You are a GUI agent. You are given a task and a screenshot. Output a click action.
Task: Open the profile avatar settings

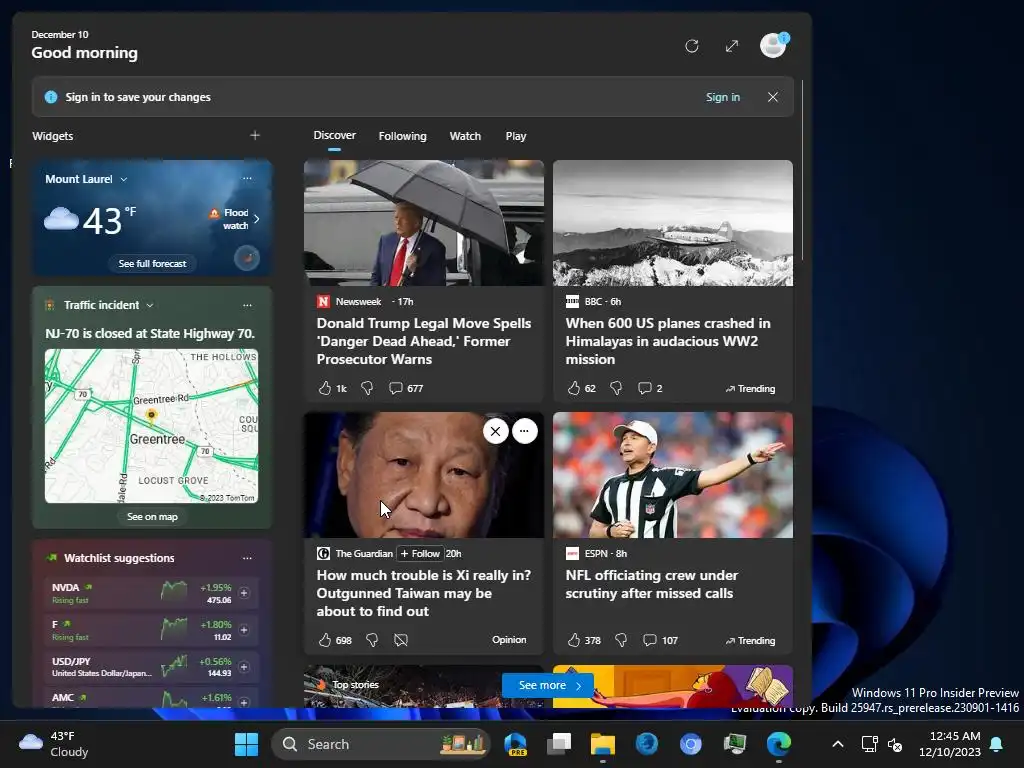(774, 46)
